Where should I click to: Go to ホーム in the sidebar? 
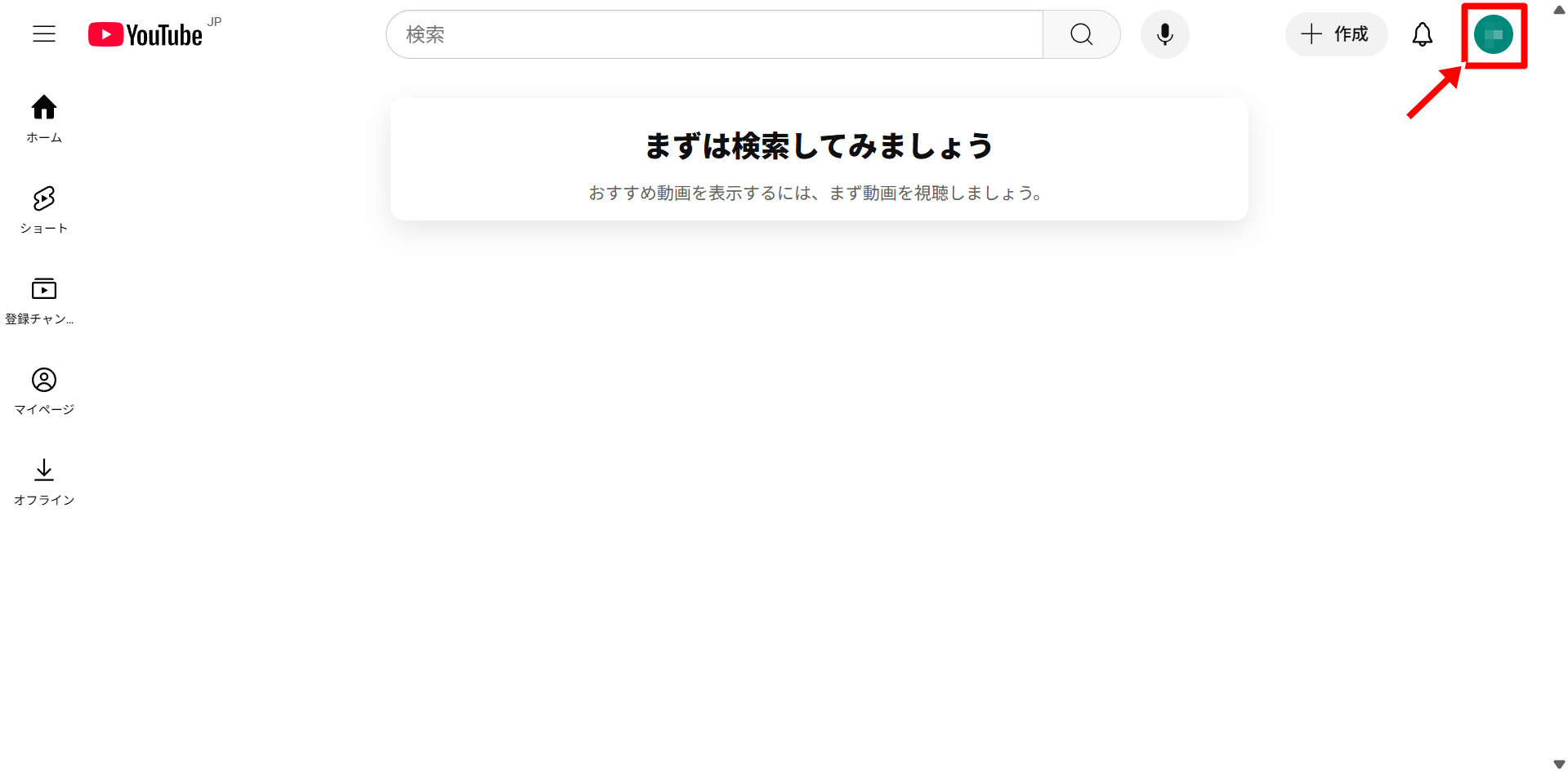44,118
